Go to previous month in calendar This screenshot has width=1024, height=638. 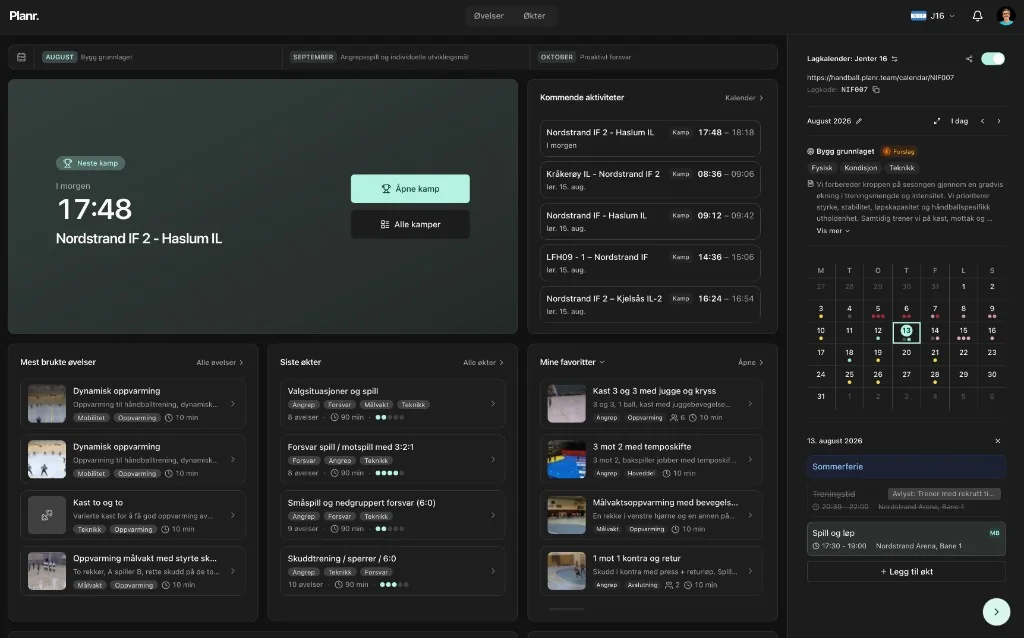[x=982, y=121]
